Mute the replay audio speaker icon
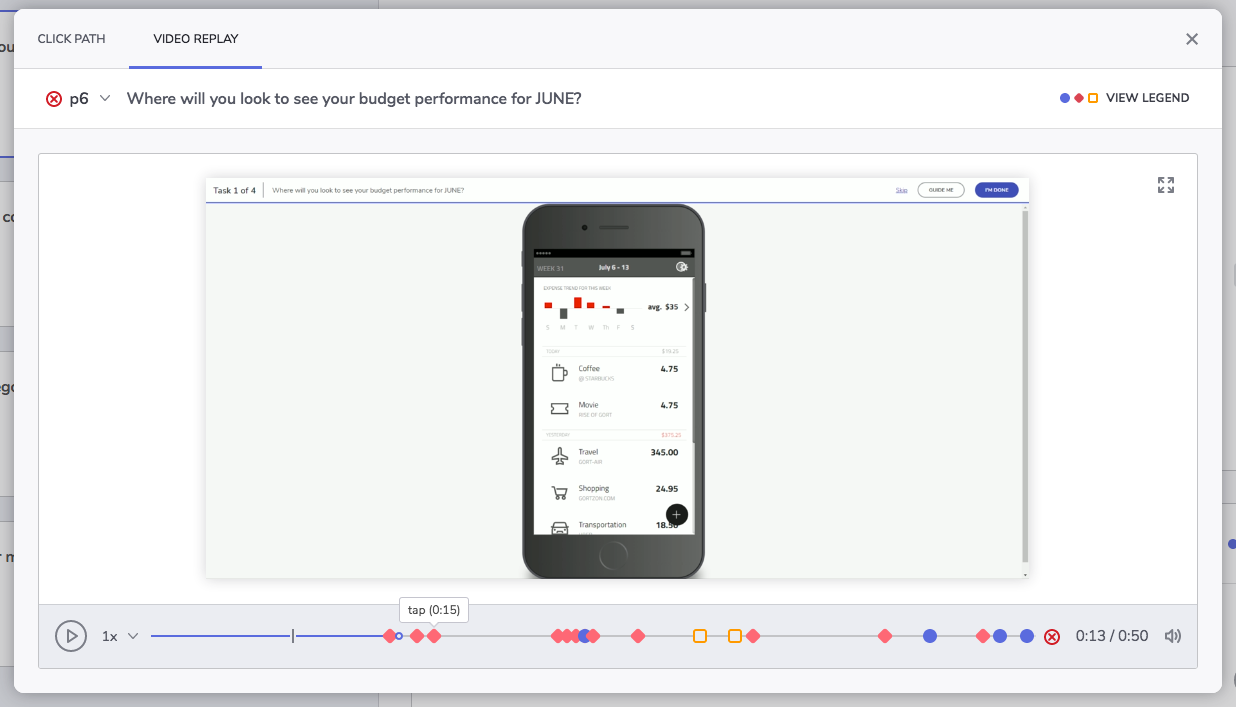Screen dimensions: 1236x707 click(1173, 636)
